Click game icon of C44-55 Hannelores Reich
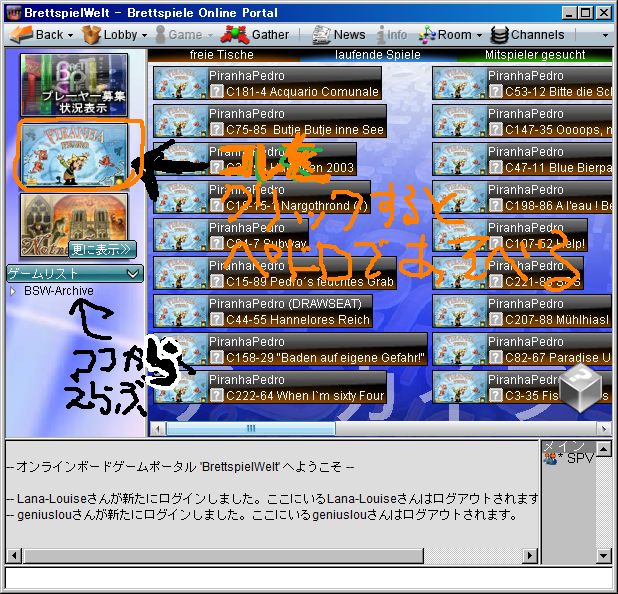The image size is (618, 594). 180,311
